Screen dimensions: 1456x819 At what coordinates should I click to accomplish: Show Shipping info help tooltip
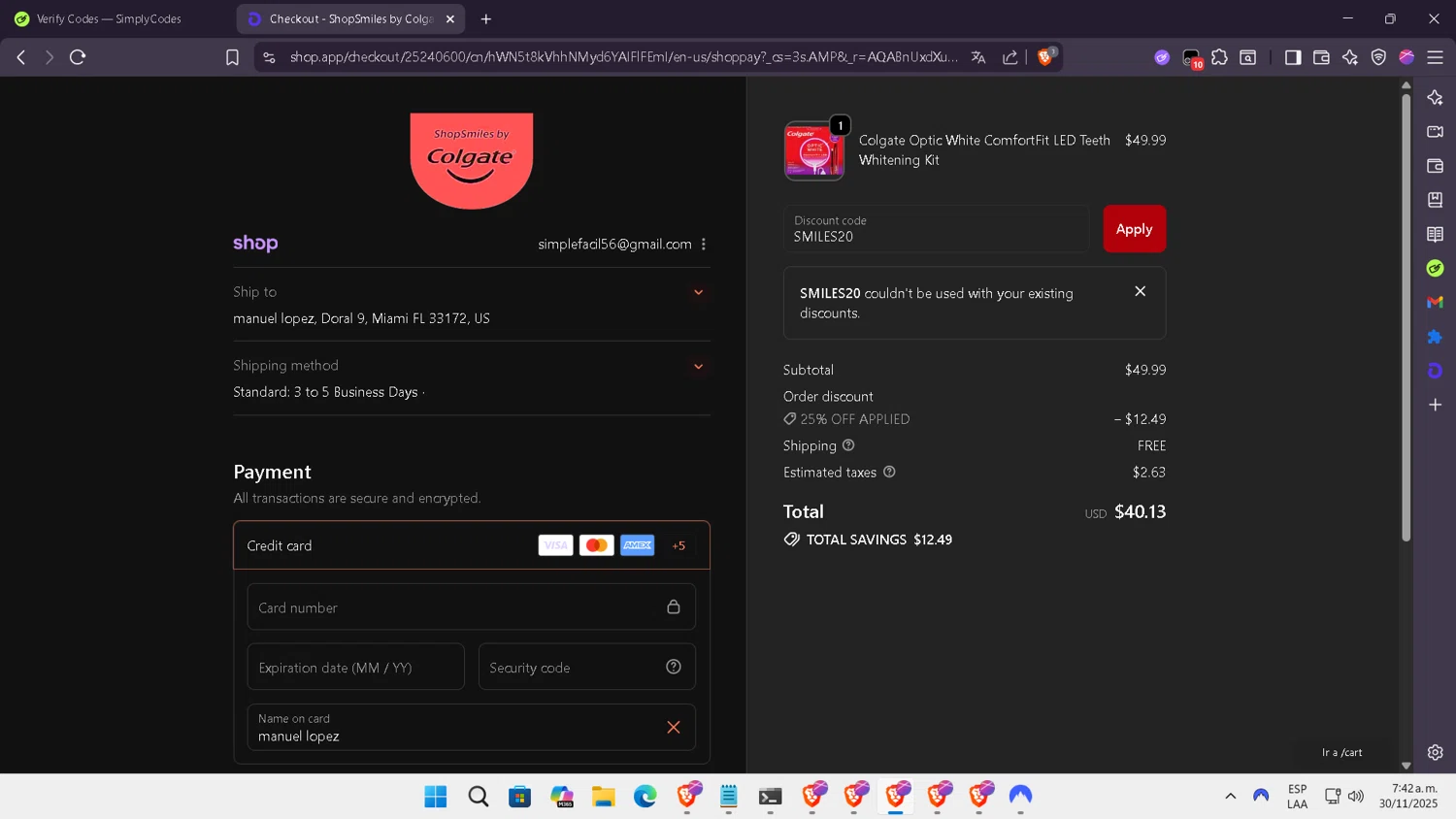pos(848,445)
